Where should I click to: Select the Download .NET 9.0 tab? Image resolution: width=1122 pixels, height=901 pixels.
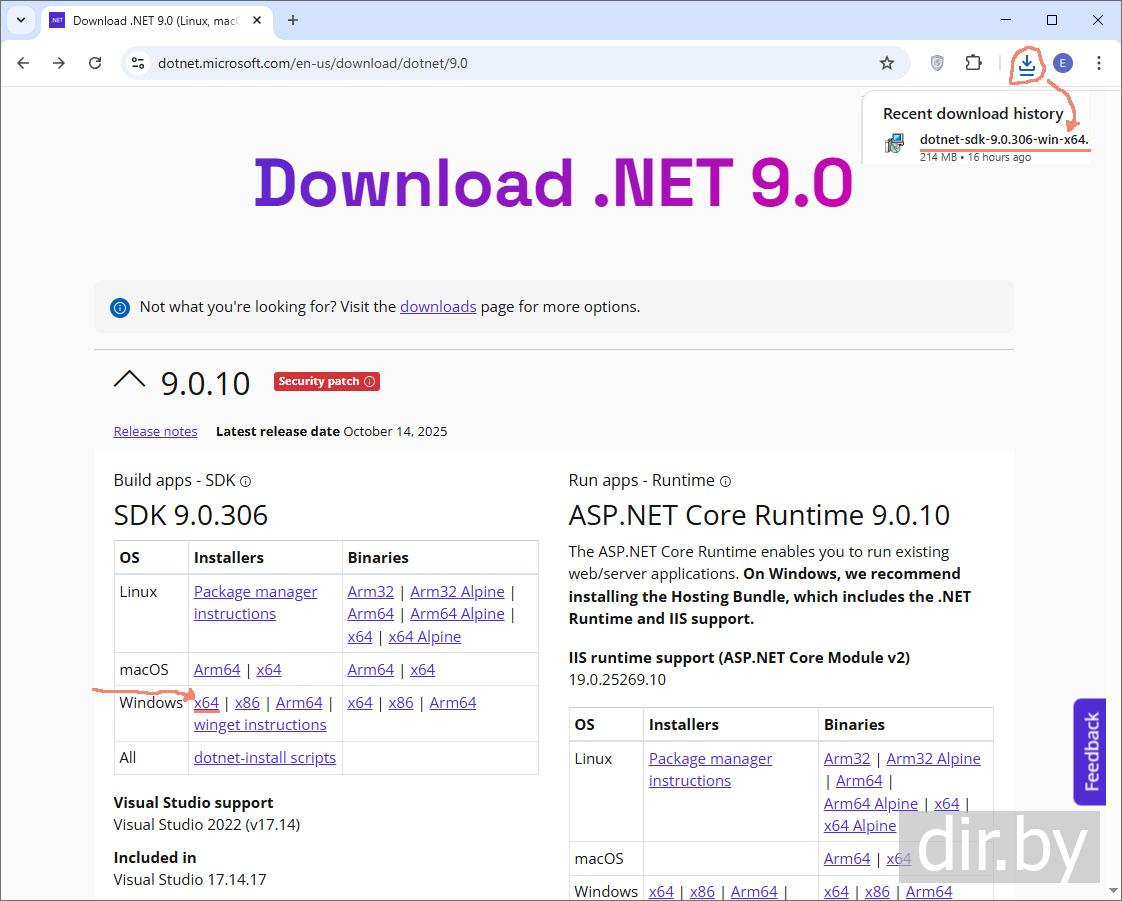[x=156, y=21]
